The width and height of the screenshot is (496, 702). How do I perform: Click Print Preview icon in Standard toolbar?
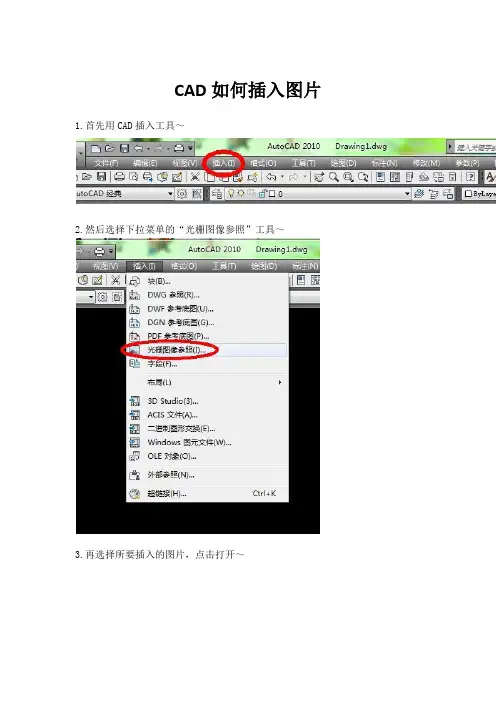pyautogui.click(x=133, y=177)
